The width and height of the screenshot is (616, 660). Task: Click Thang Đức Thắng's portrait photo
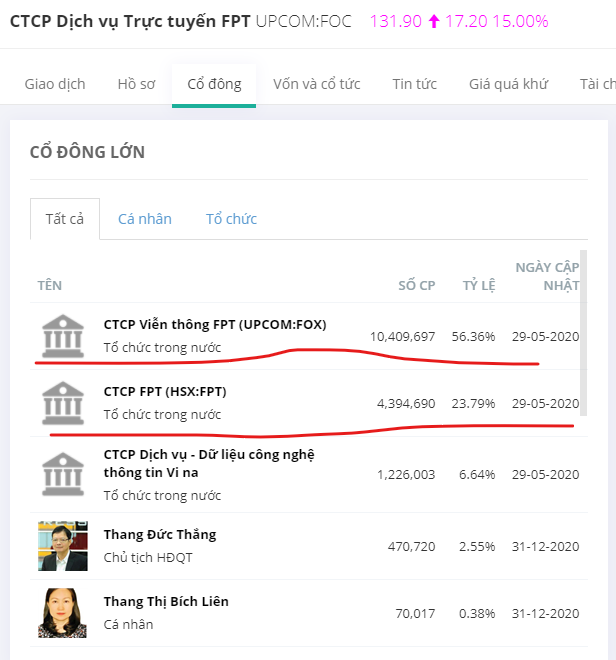click(x=62, y=545)
